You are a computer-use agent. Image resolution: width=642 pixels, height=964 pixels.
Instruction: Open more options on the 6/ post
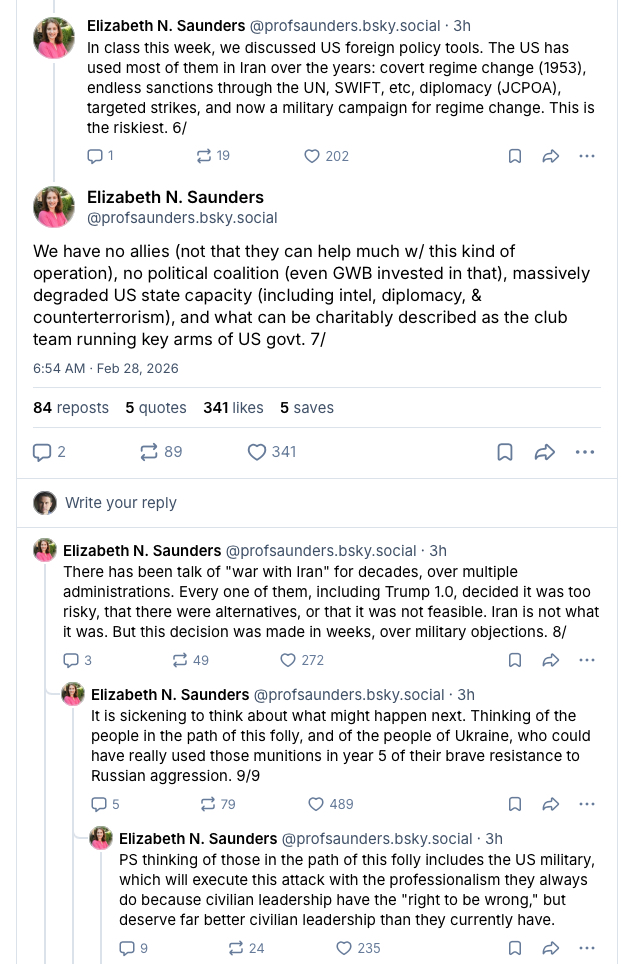click(x=587, y=156)
